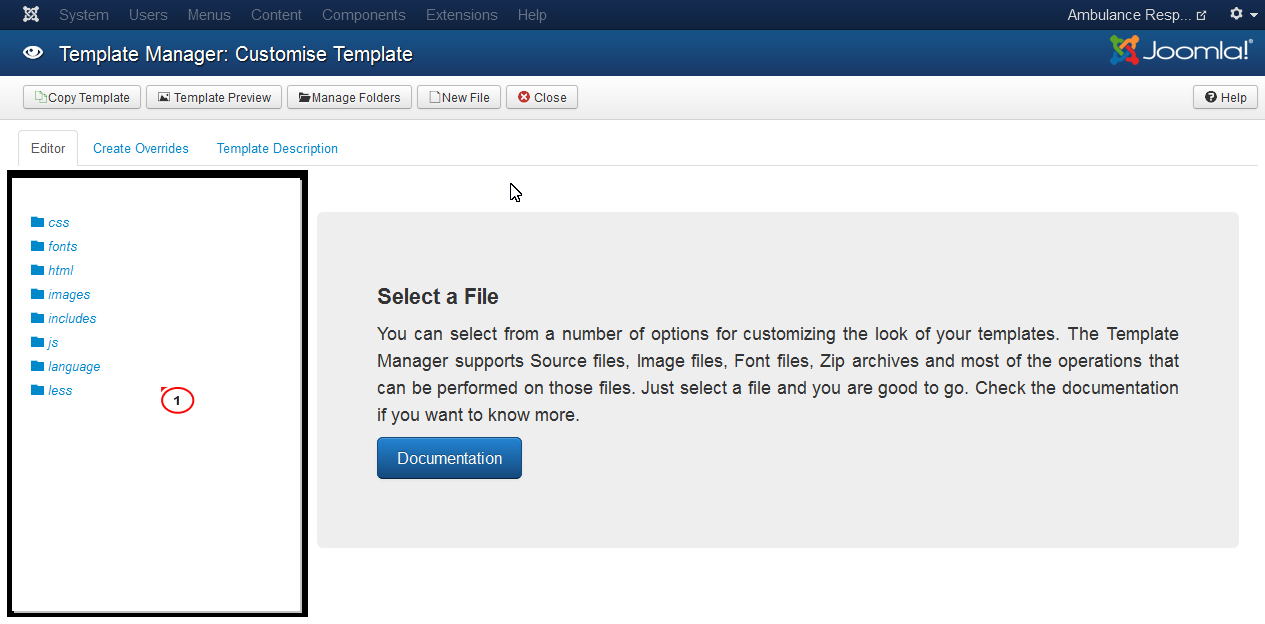Viewport: 1265px width, 624px height.
Task: Click the Joomla logo icon in top bar
Action: pyautogui.click(x=31, y=15)
